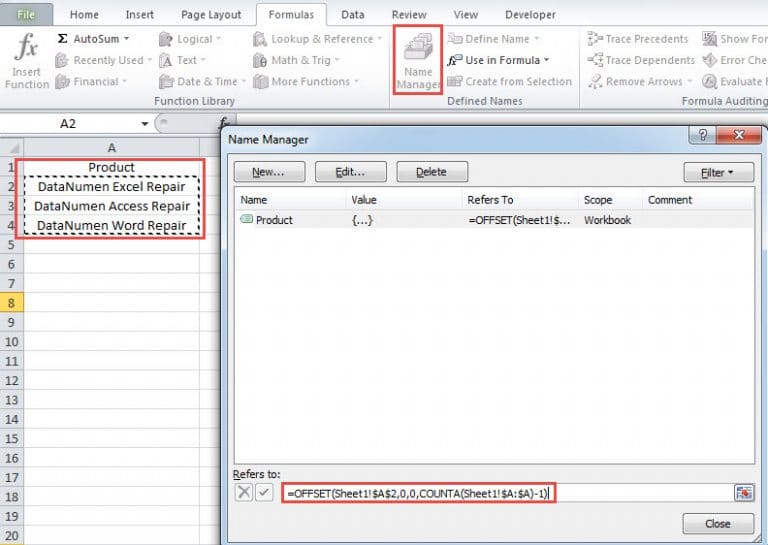Click the Edit... button

click(x=350, y=172)
